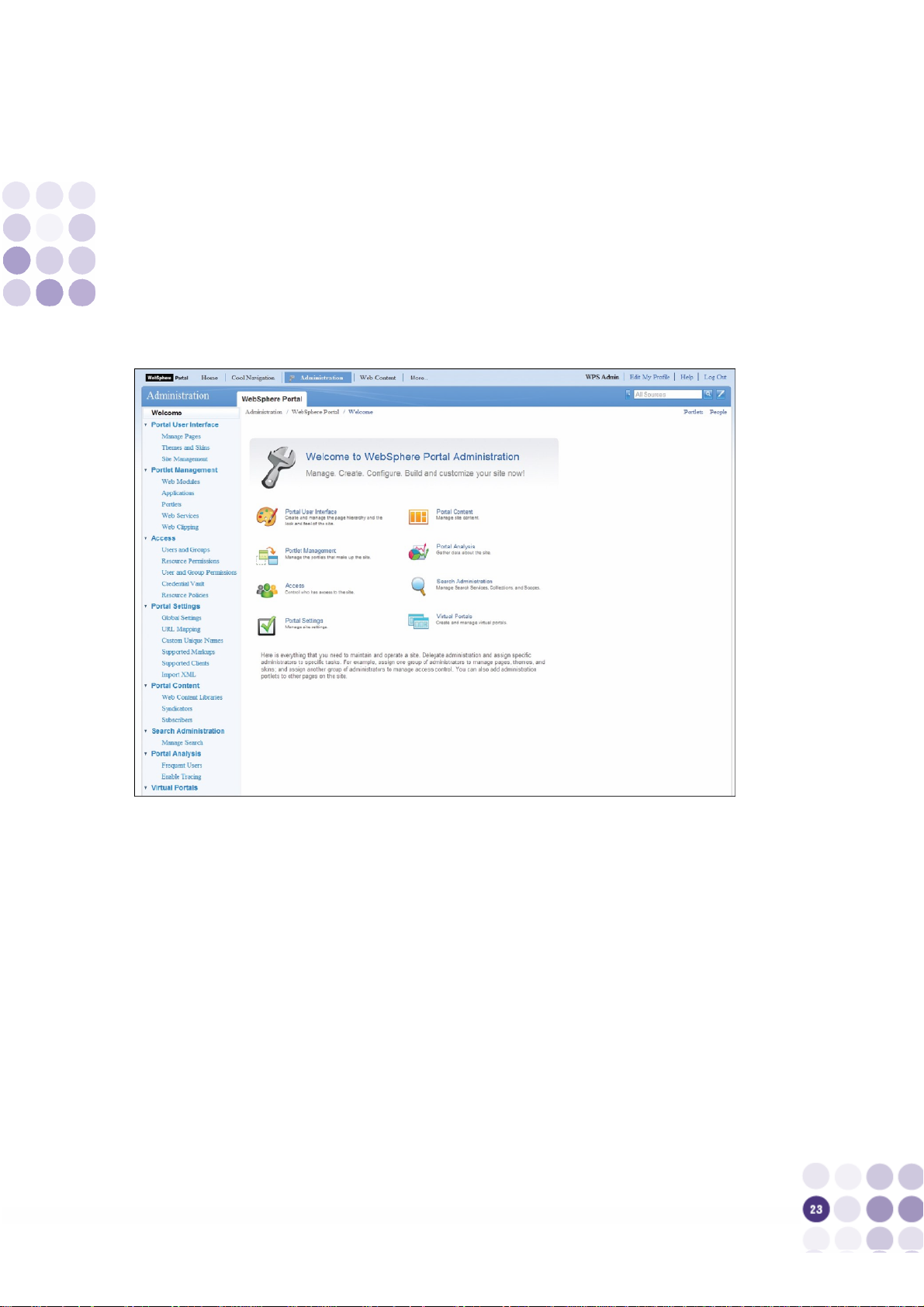
Task: Open Web Content Libraries in sidebar
Action: [x=192, y=697]
